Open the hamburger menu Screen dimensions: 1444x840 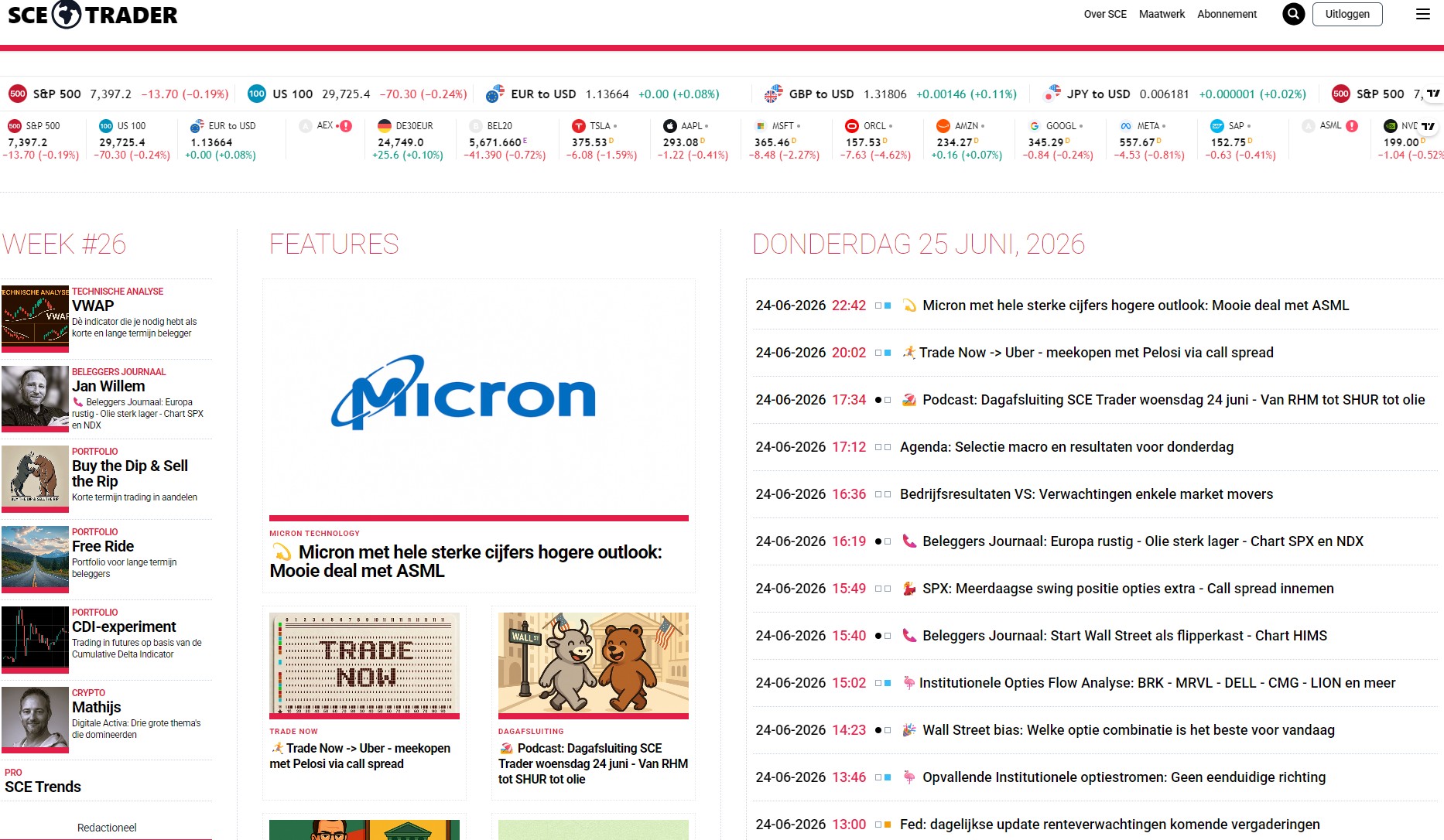coord(1422,14)
